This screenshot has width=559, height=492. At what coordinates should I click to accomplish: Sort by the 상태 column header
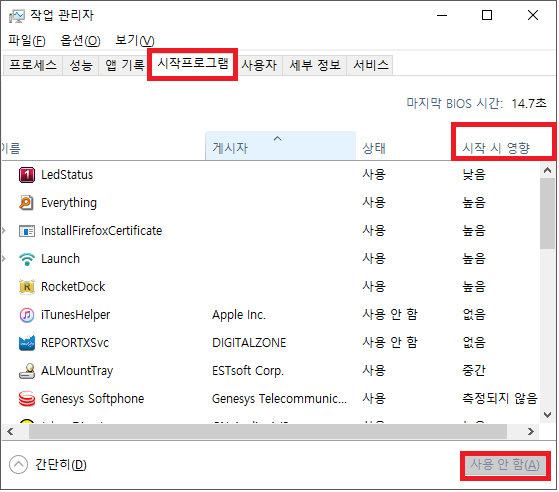[403, 145]
